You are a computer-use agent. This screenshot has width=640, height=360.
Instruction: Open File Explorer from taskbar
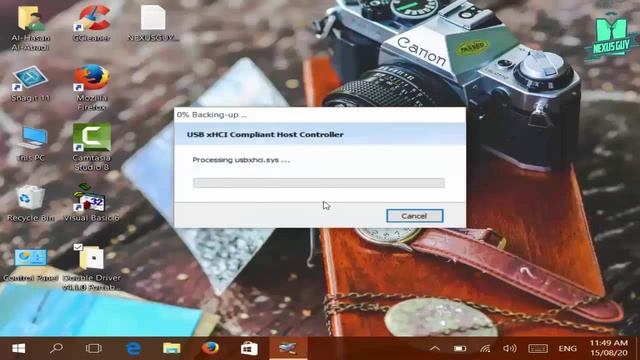[172, 348]
